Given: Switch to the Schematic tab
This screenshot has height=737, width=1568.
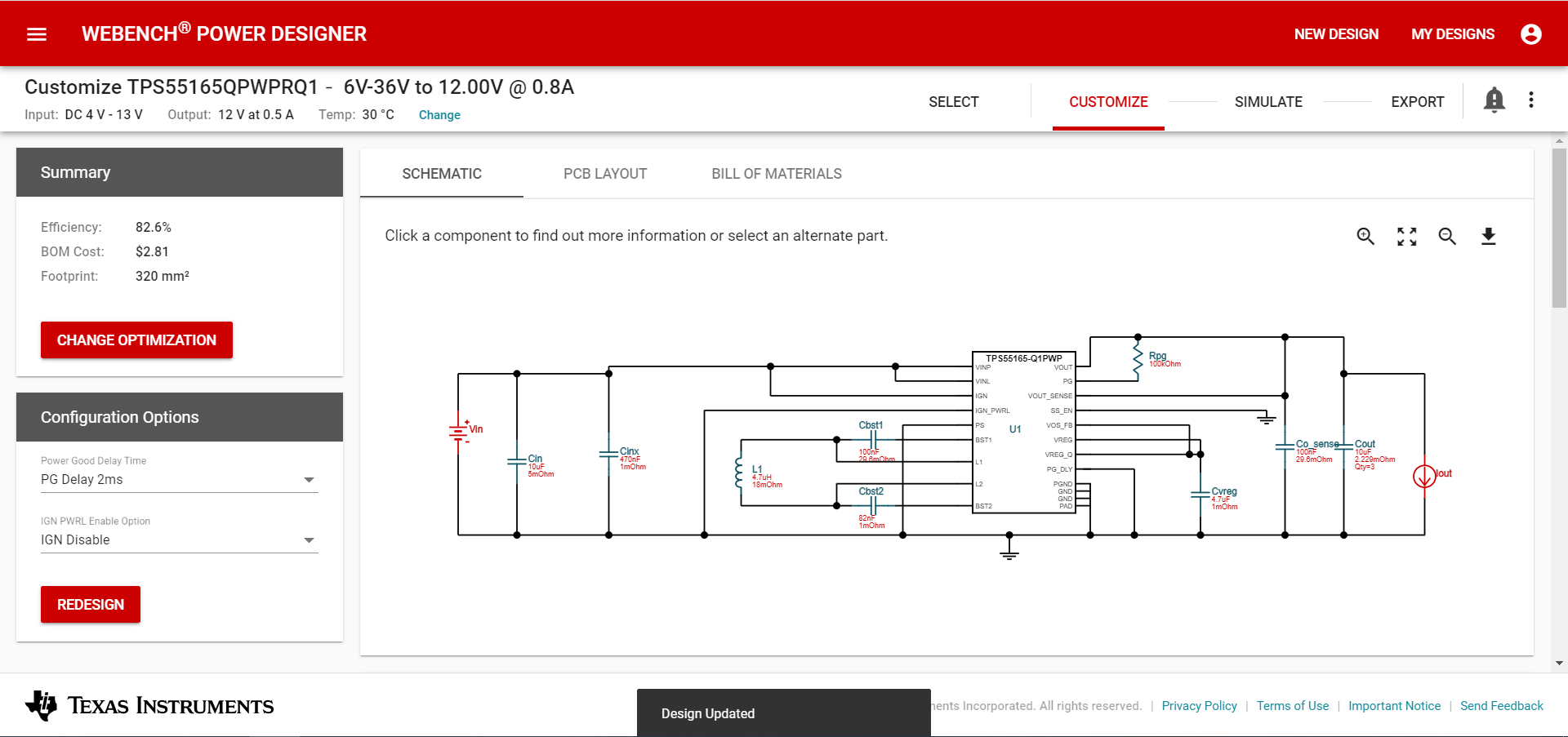Looking at the screenshot, I should [442, 174].
